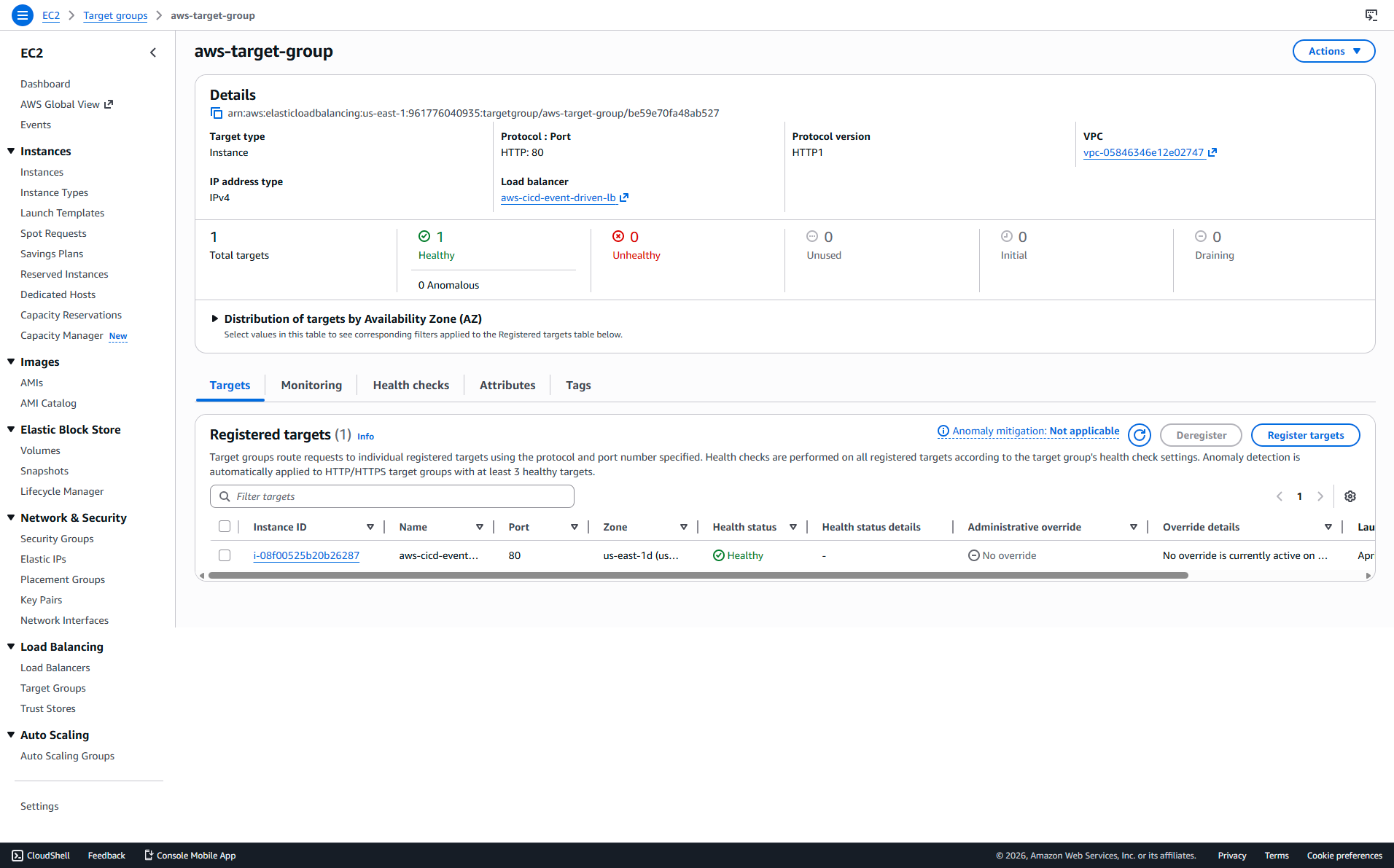Open Zone column sort arrow

coord(684,527)
